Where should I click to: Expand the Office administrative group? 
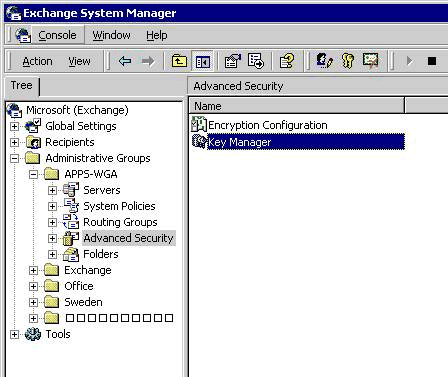[x=33, y=286]
